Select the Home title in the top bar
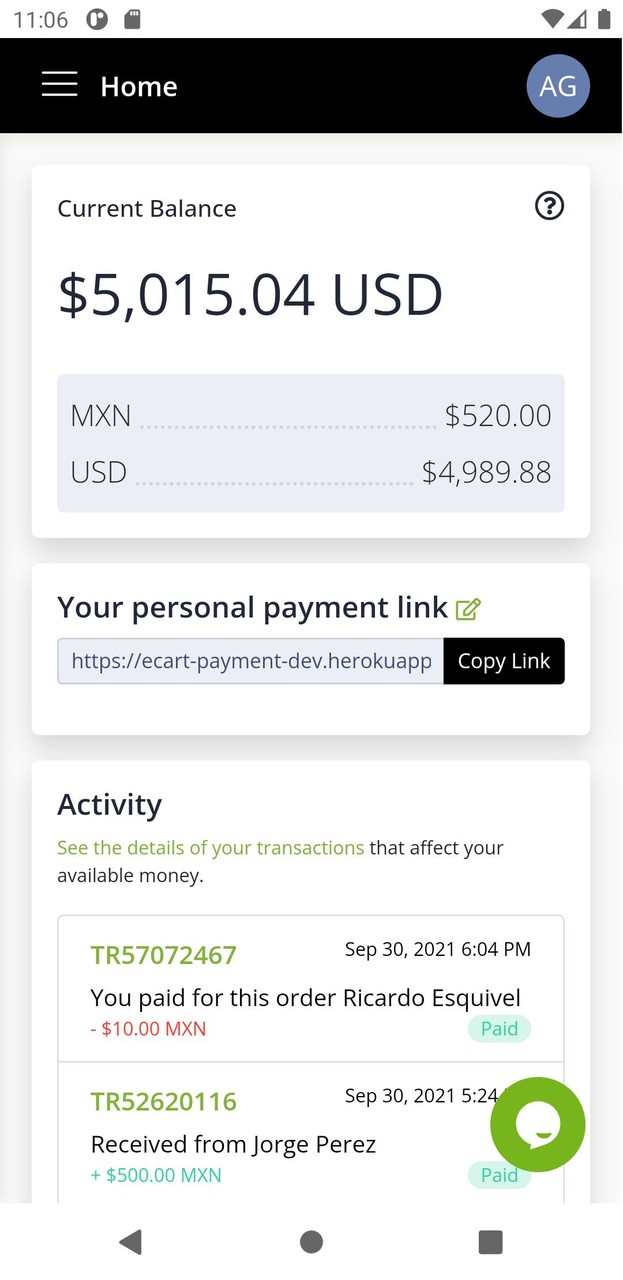Viewport: 623px width, 1280px height. click(138, 86)
